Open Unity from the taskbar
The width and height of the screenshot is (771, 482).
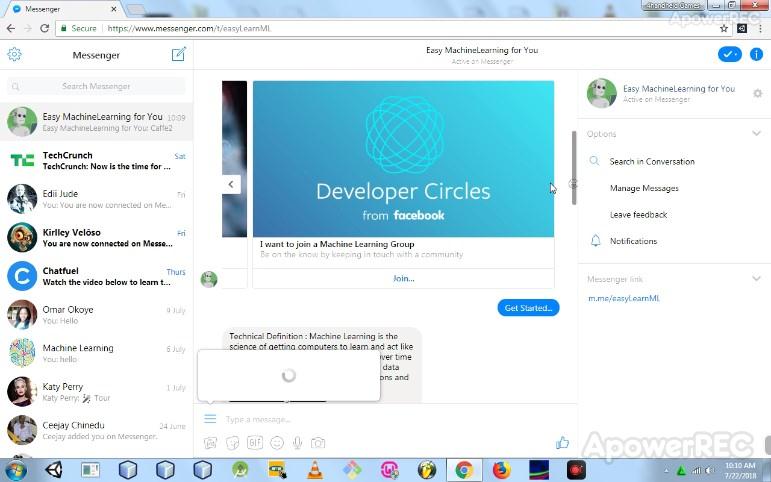coord(54,471)
